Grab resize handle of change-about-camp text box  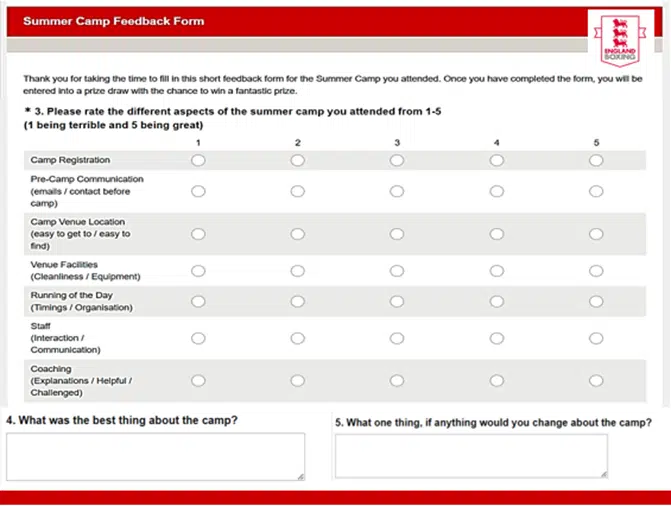(602, 473)
